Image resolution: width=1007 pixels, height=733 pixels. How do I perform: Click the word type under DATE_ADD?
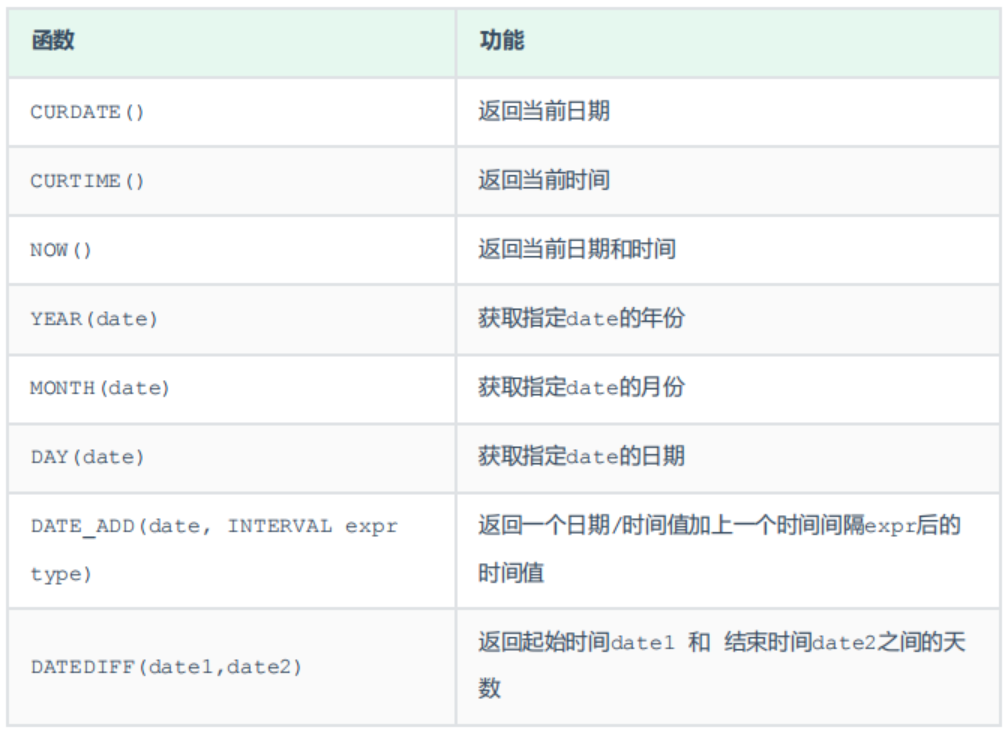(x=61, y=574)
